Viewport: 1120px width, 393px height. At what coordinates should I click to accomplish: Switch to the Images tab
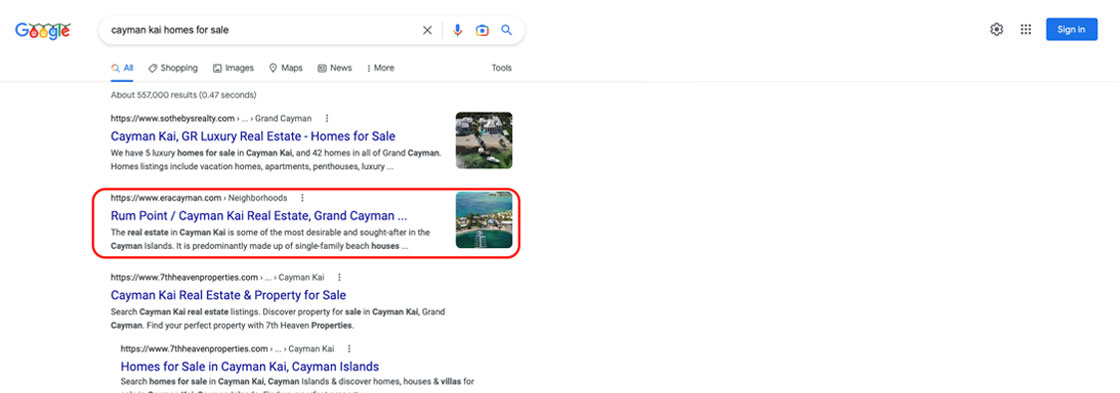pos(233,68)
